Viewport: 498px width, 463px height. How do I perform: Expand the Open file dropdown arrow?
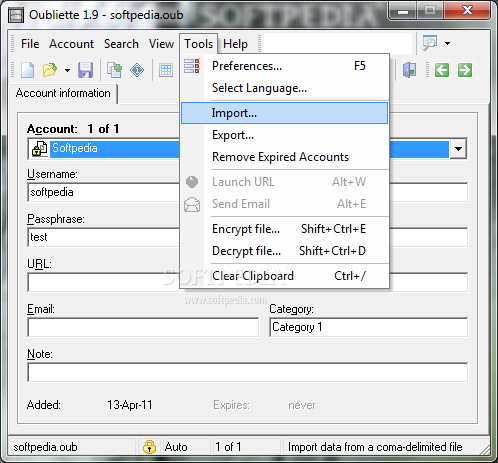click(x=67, y=70)
